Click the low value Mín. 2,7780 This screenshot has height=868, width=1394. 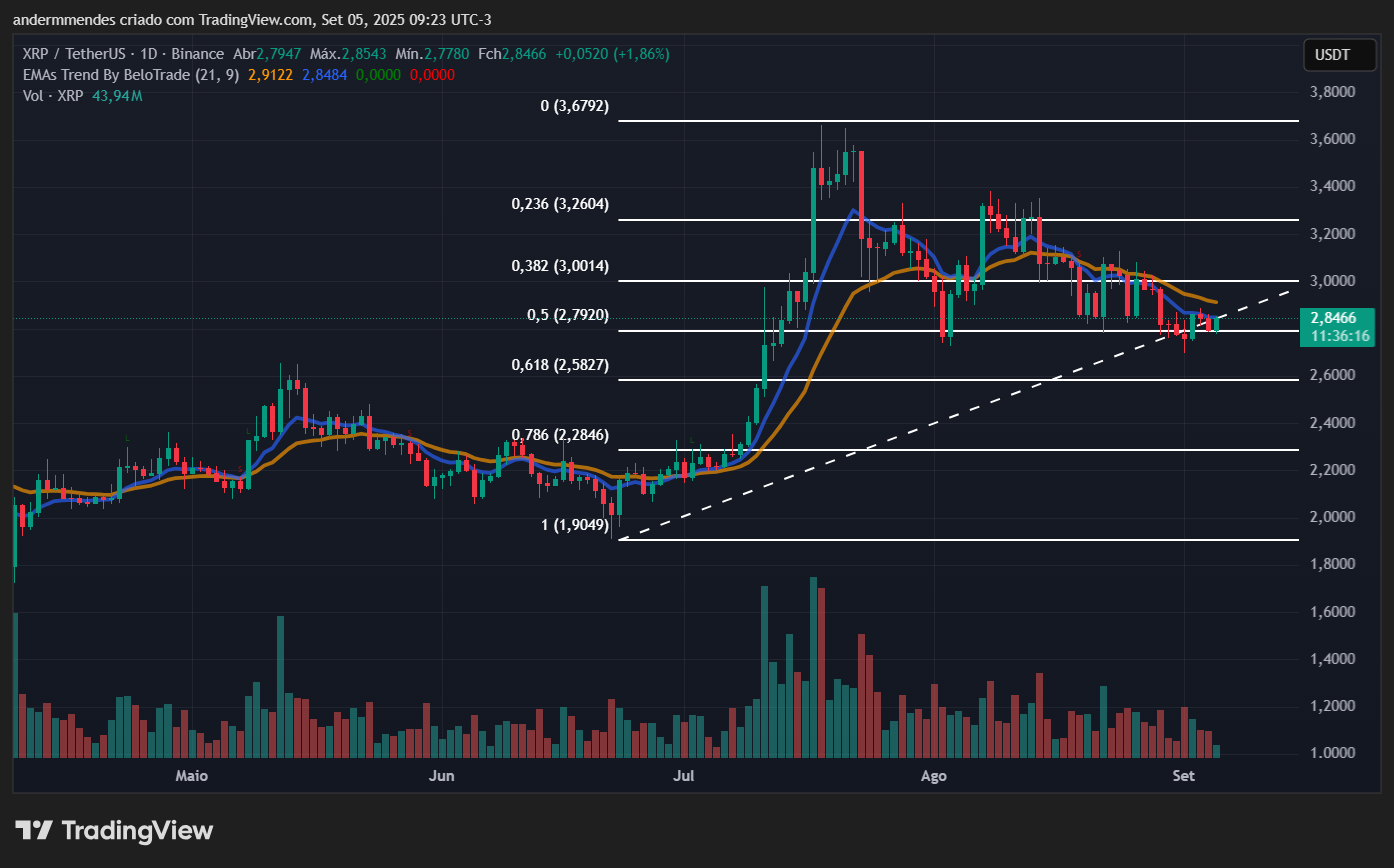click(433, 53)
